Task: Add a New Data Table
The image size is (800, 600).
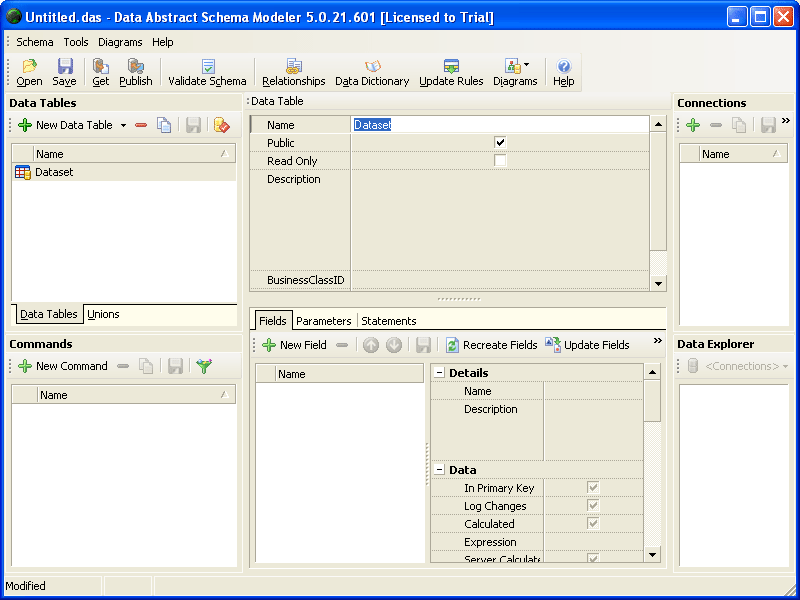Action: (x=65, y=125)
